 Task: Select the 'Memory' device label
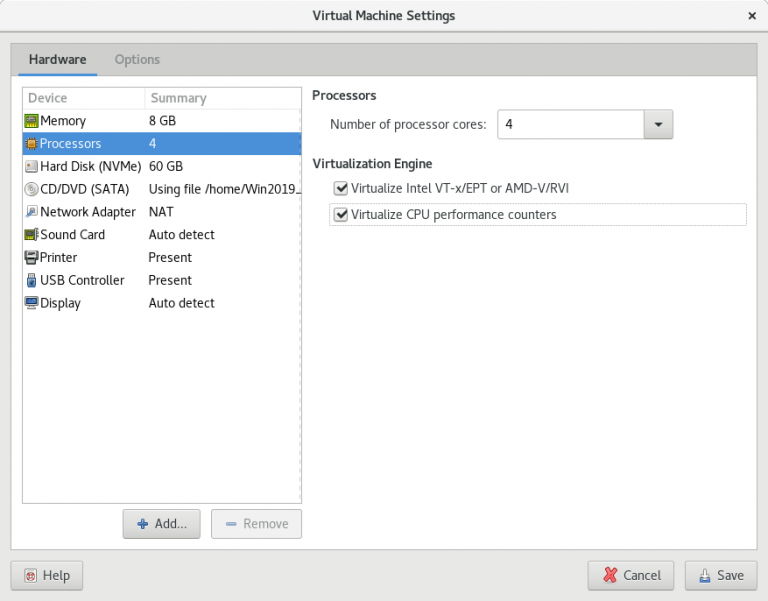[63, 121]
